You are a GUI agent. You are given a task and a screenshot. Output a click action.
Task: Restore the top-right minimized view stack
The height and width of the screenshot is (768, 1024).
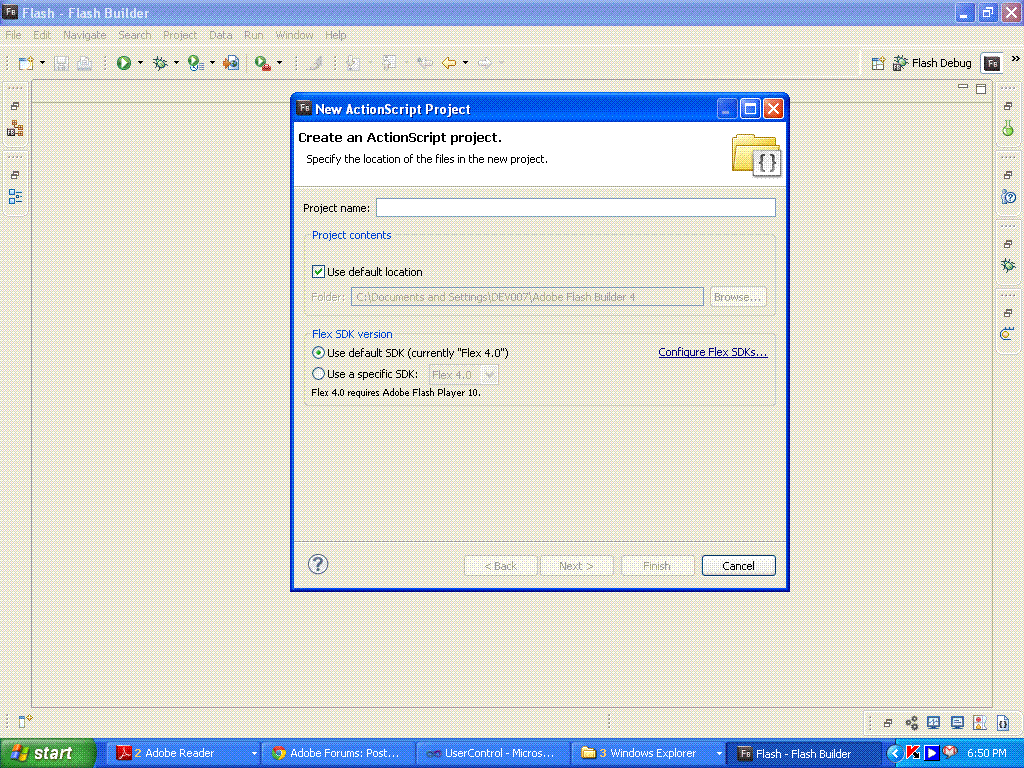coord(1008,106)
